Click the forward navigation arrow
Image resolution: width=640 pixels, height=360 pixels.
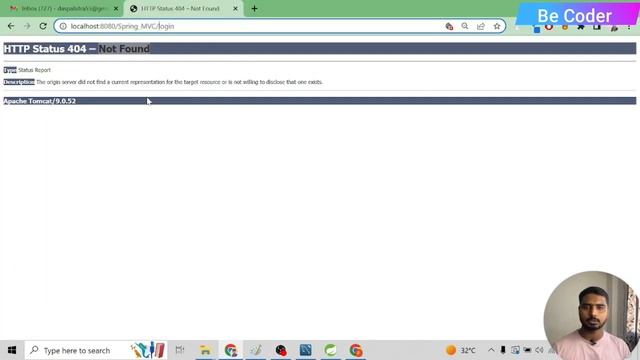[27, 26]
